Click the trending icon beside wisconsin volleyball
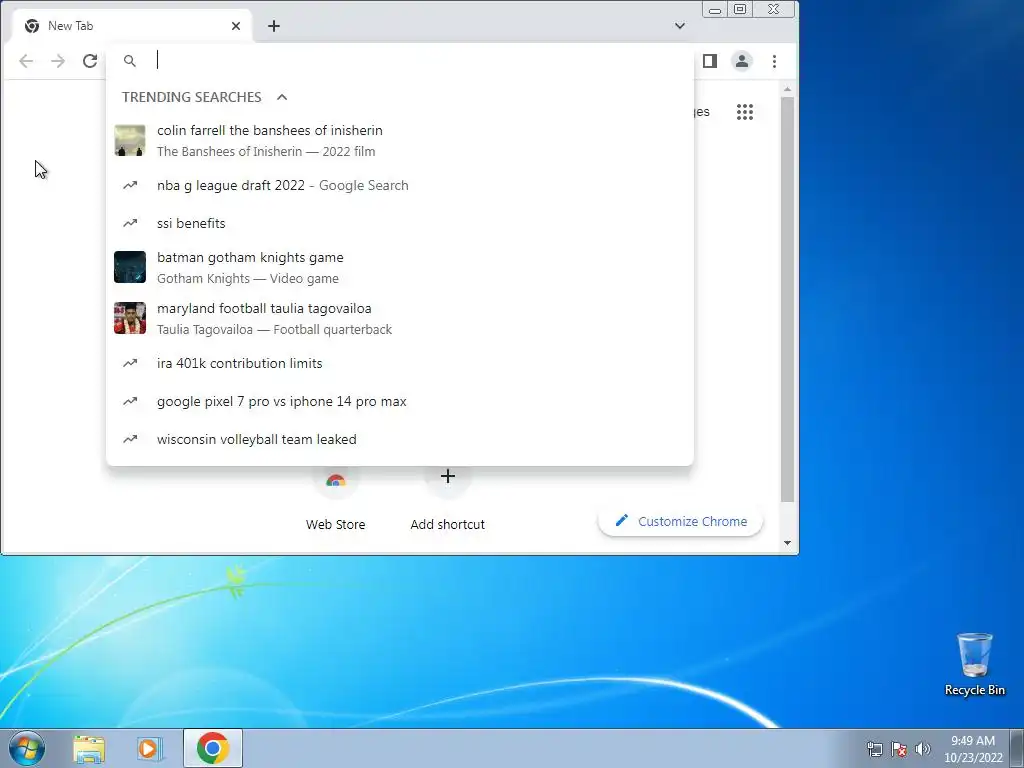The width and height of the screenshot is (1024, 768). 130,439
